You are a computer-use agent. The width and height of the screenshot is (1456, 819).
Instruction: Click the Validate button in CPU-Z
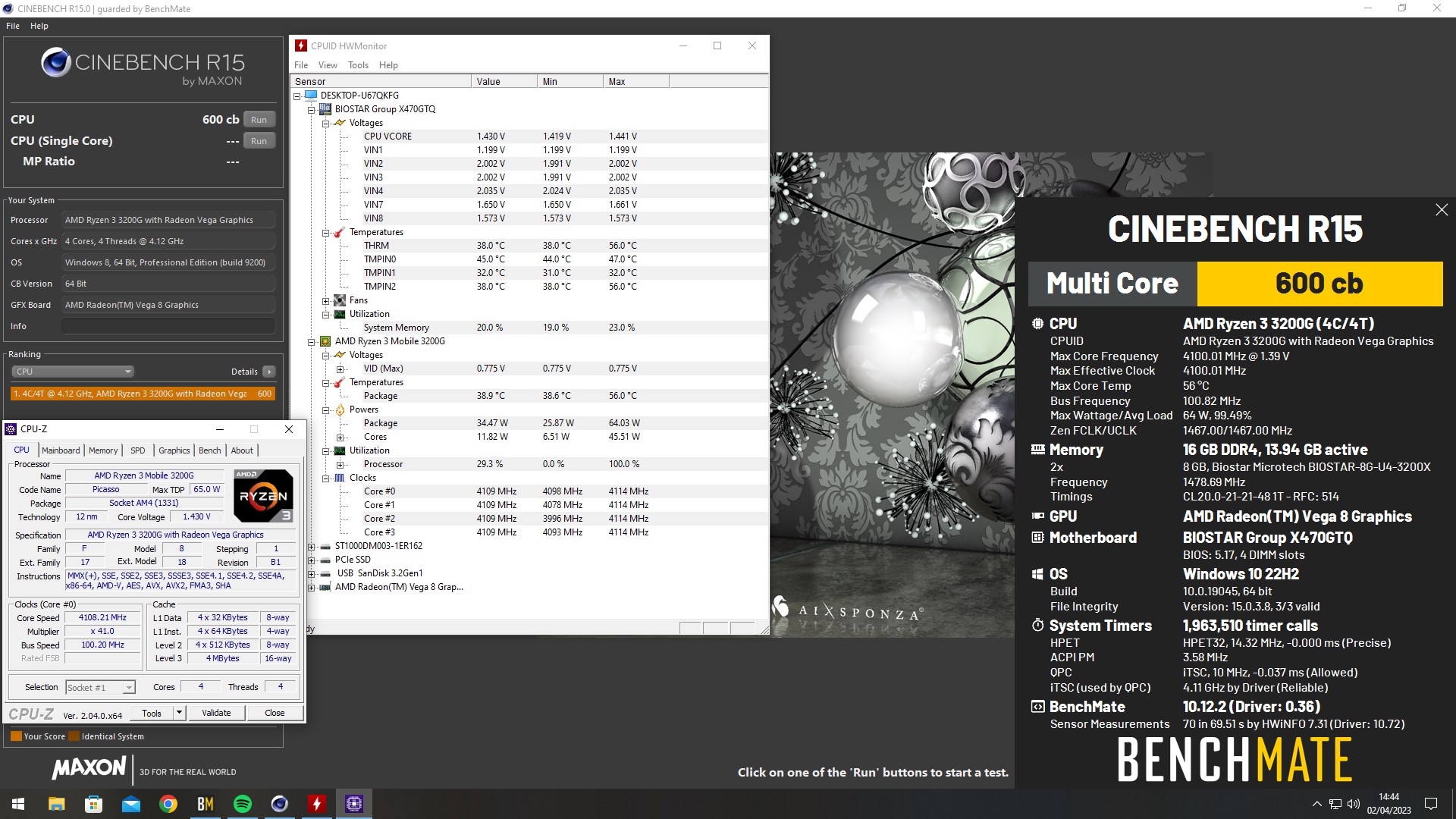(216, 713)
